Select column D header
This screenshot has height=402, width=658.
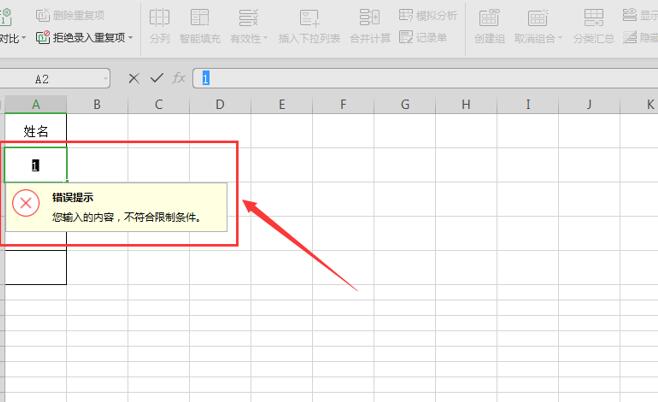point(220,104)
